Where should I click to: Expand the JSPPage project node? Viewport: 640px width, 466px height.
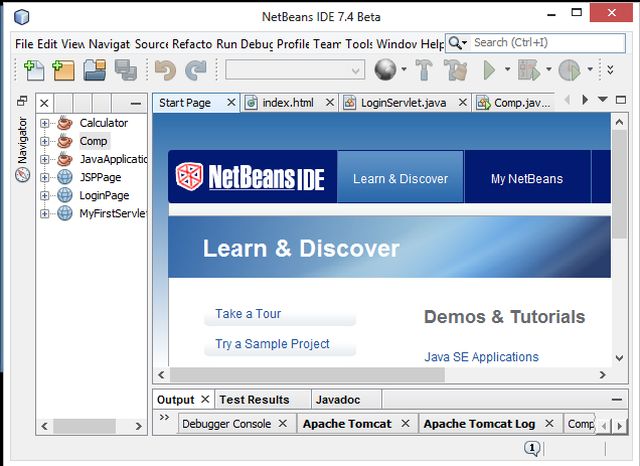[44, 177]
